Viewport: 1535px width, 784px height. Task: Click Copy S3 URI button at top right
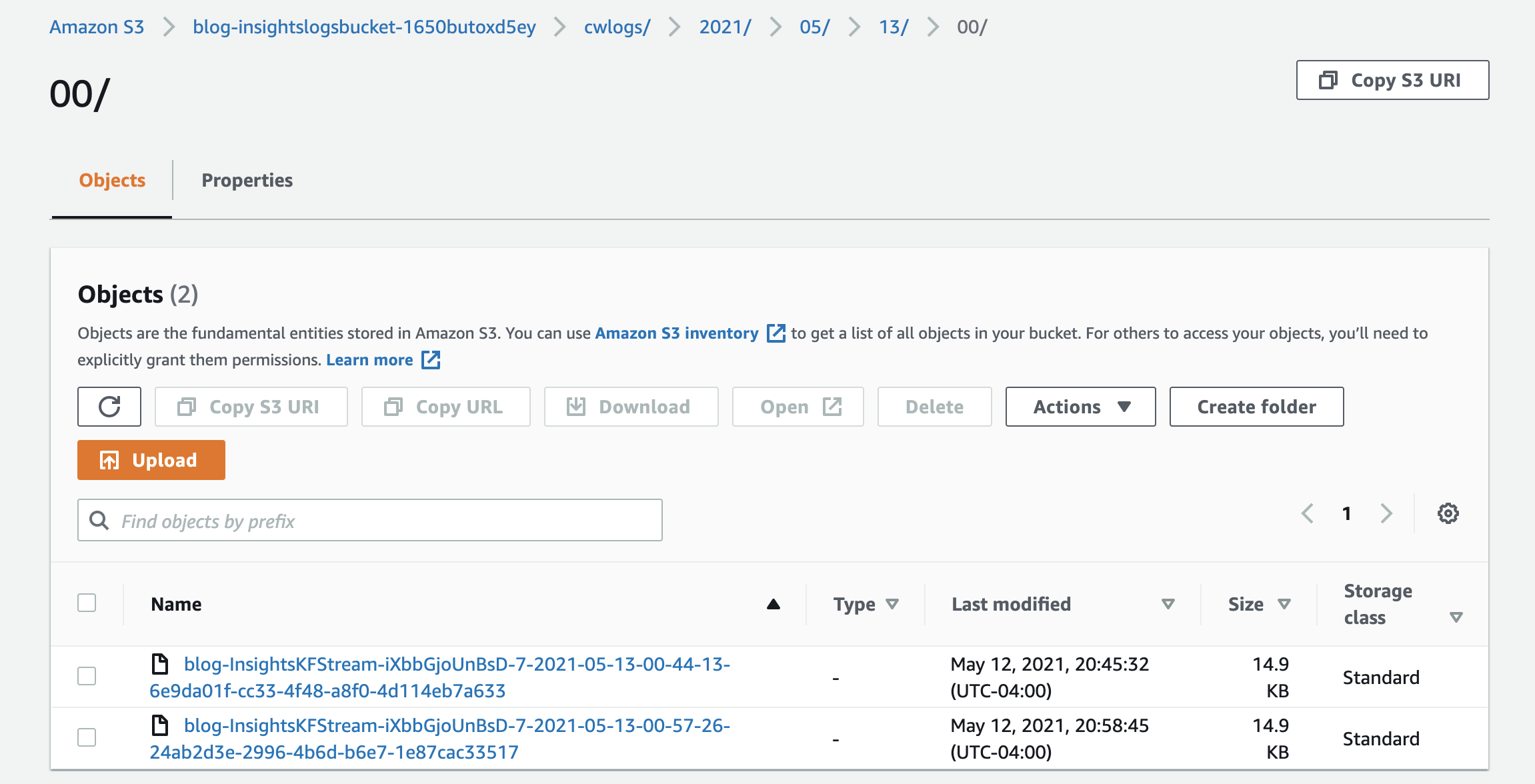(x=1392, y=80)
